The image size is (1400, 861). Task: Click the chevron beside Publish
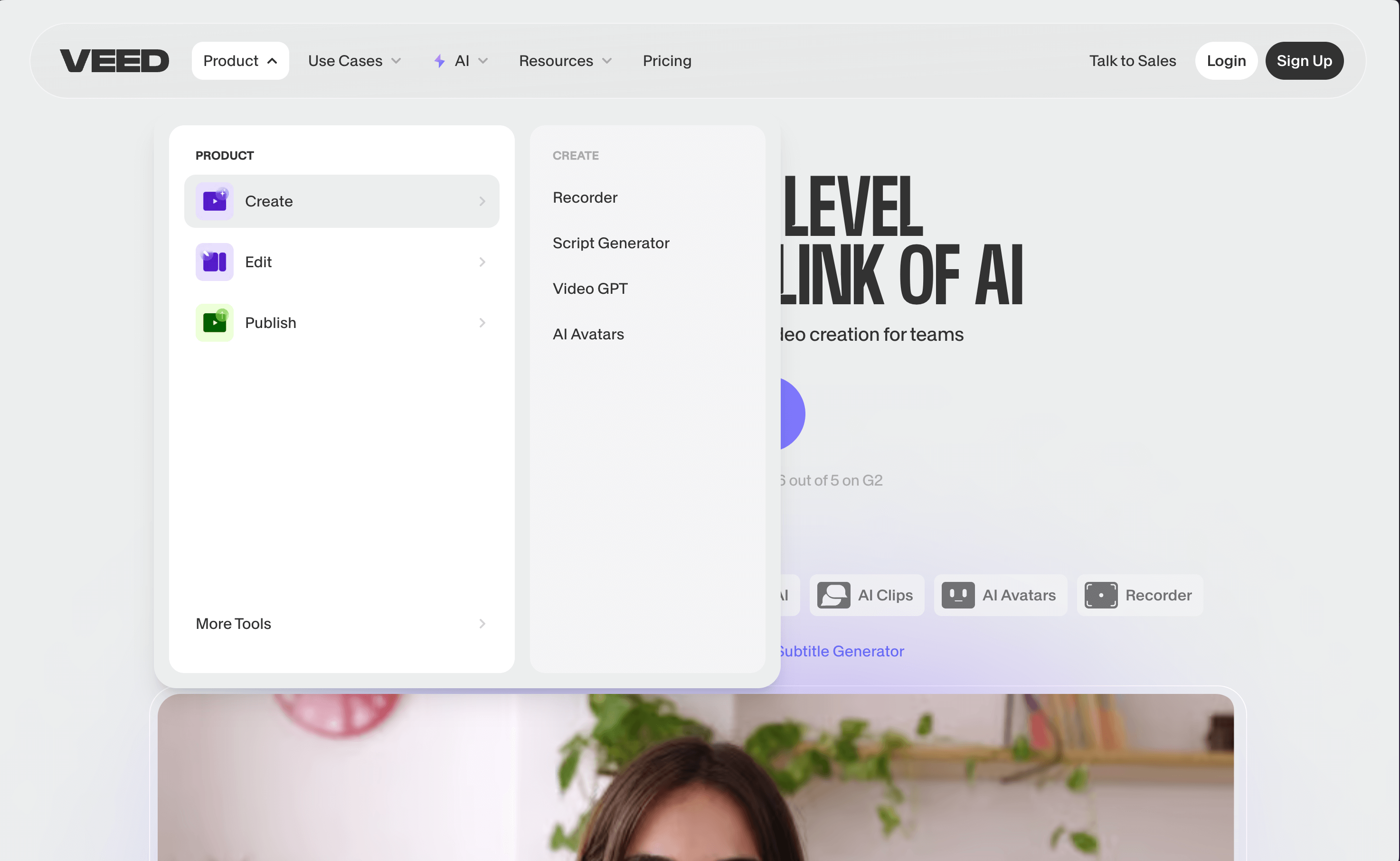[482, 323]
